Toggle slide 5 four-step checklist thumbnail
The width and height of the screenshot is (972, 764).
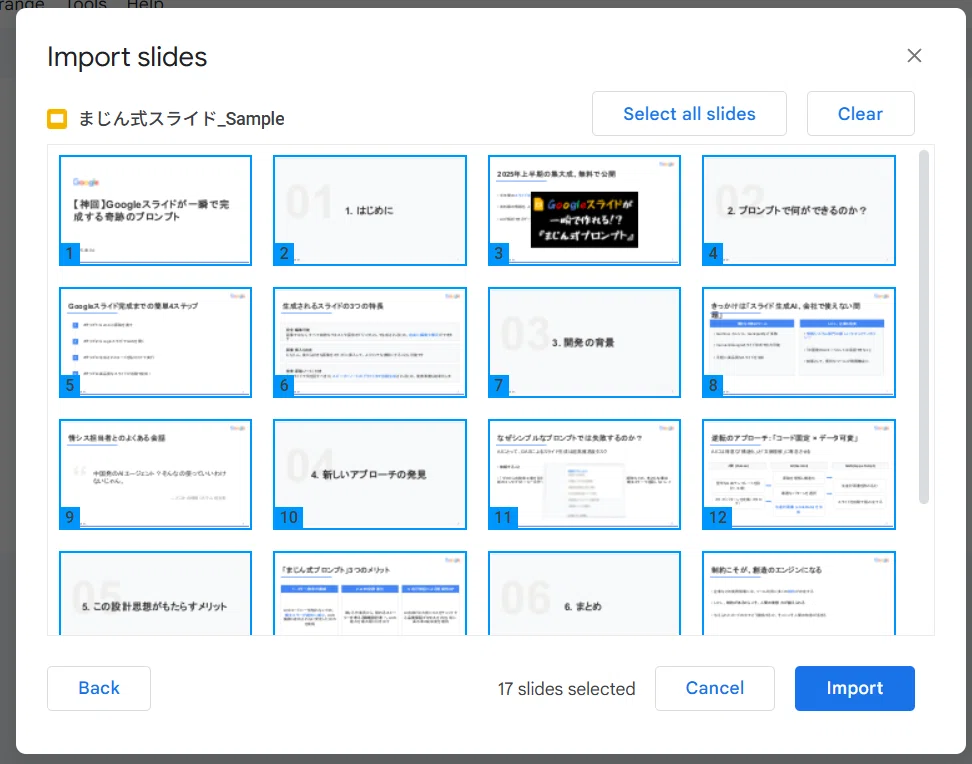(x=155, y=342)
